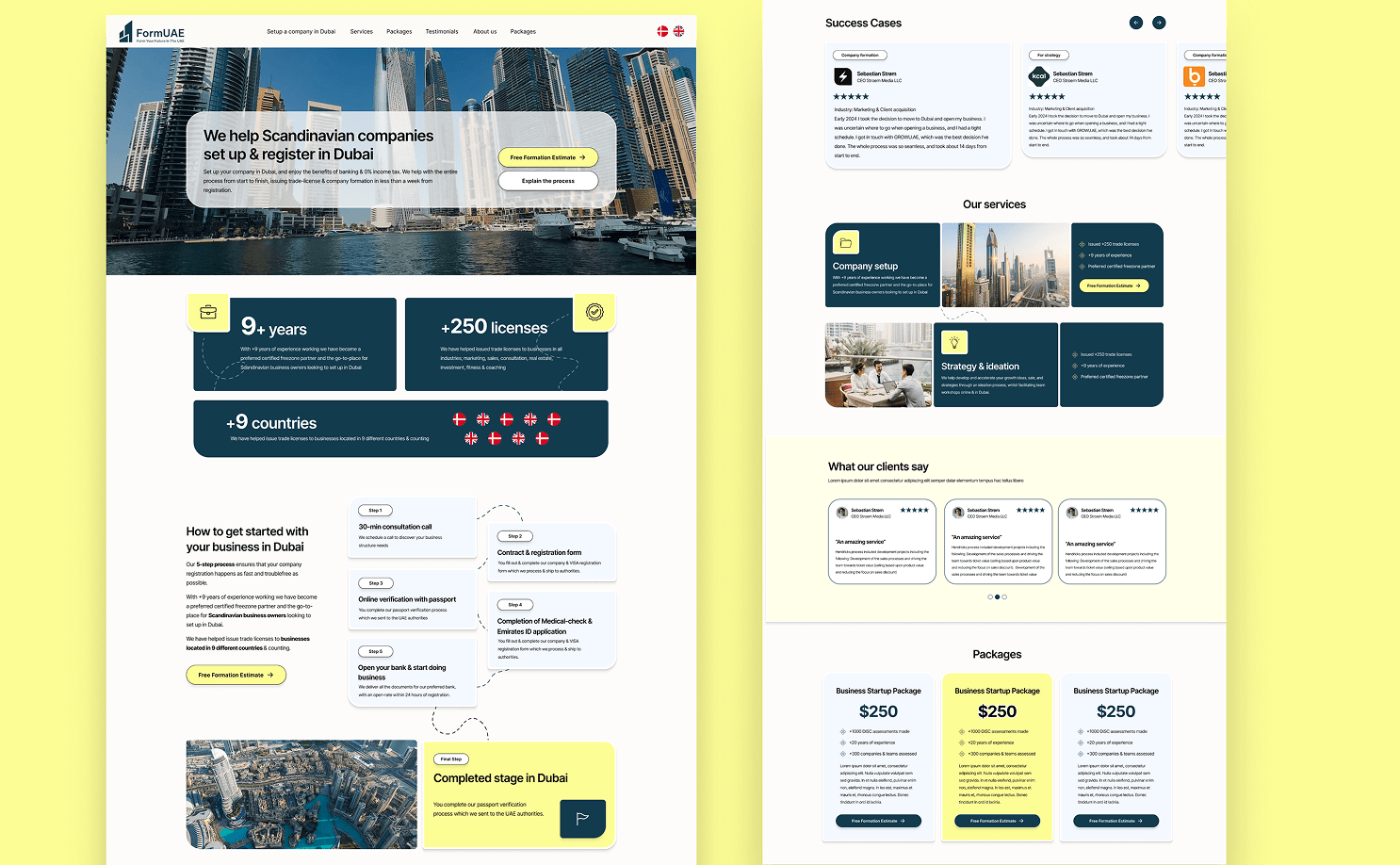Switch language with the Danish flag icon
The width and height of the screenshot is (1400, 865).
[662, 31]
